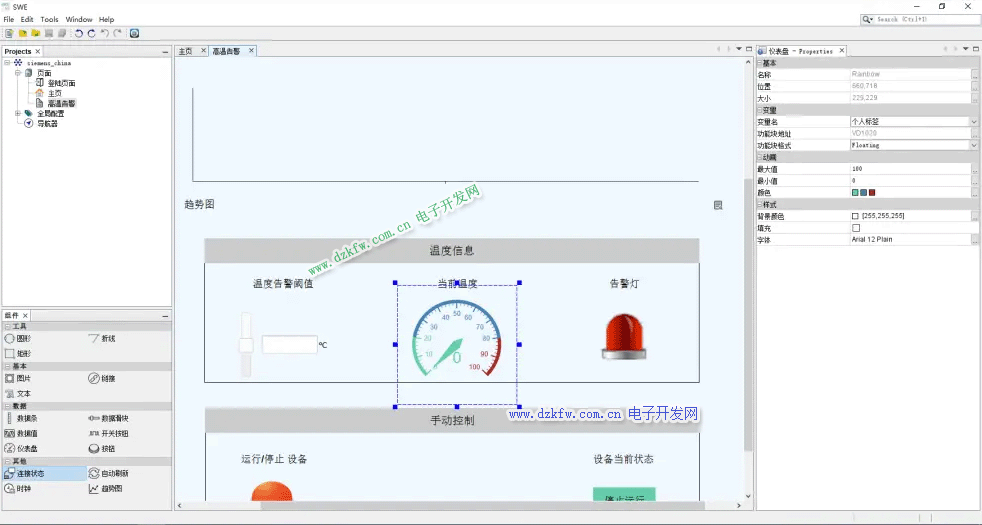982x525 pixels.
Task: Collapse the 工具 section in component palette
Action: coord(7,327)
